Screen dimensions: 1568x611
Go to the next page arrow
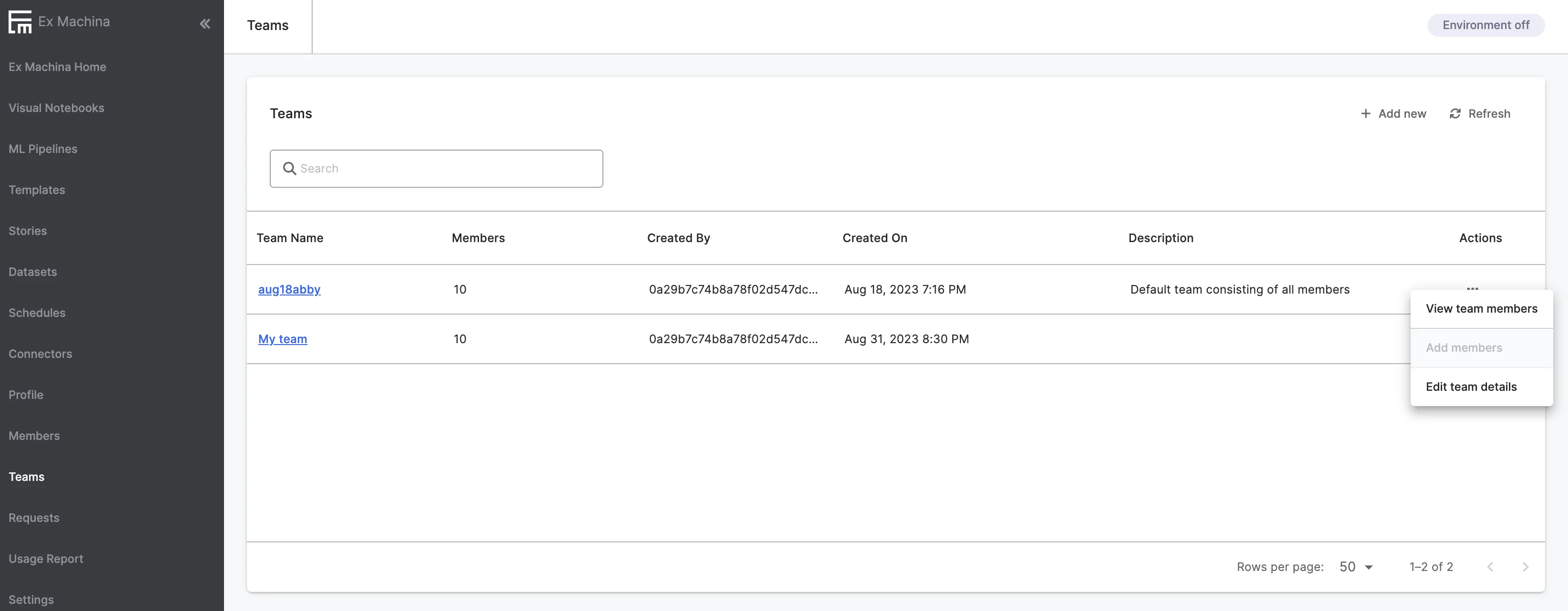tap(1525, 567)
